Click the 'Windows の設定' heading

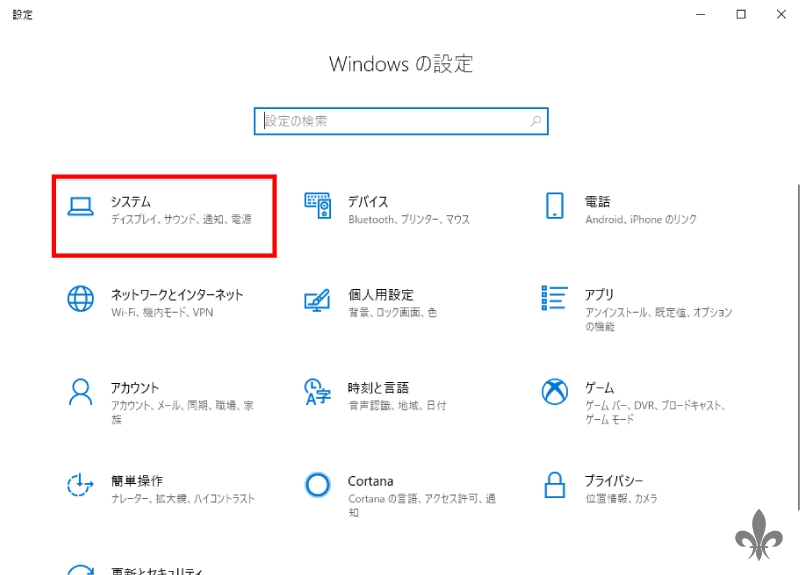pyautogui.click(x=401, y=64)
